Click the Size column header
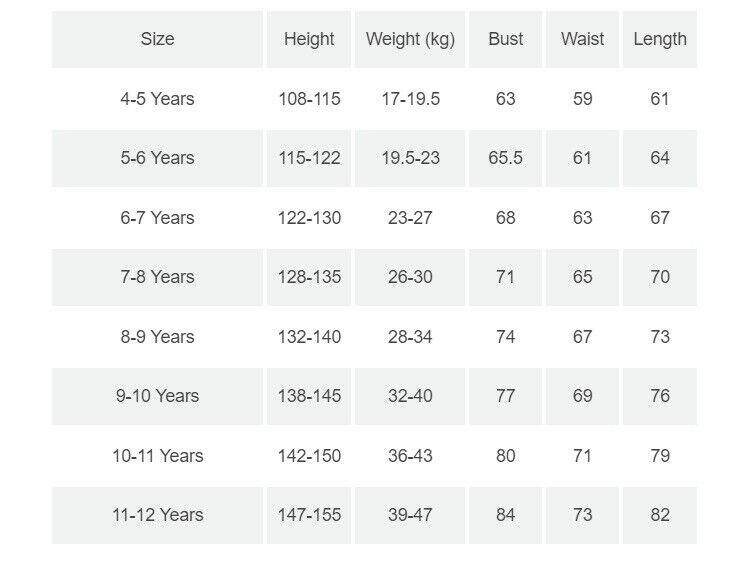Viewport: 748px width, 572px height. [157, 39]
